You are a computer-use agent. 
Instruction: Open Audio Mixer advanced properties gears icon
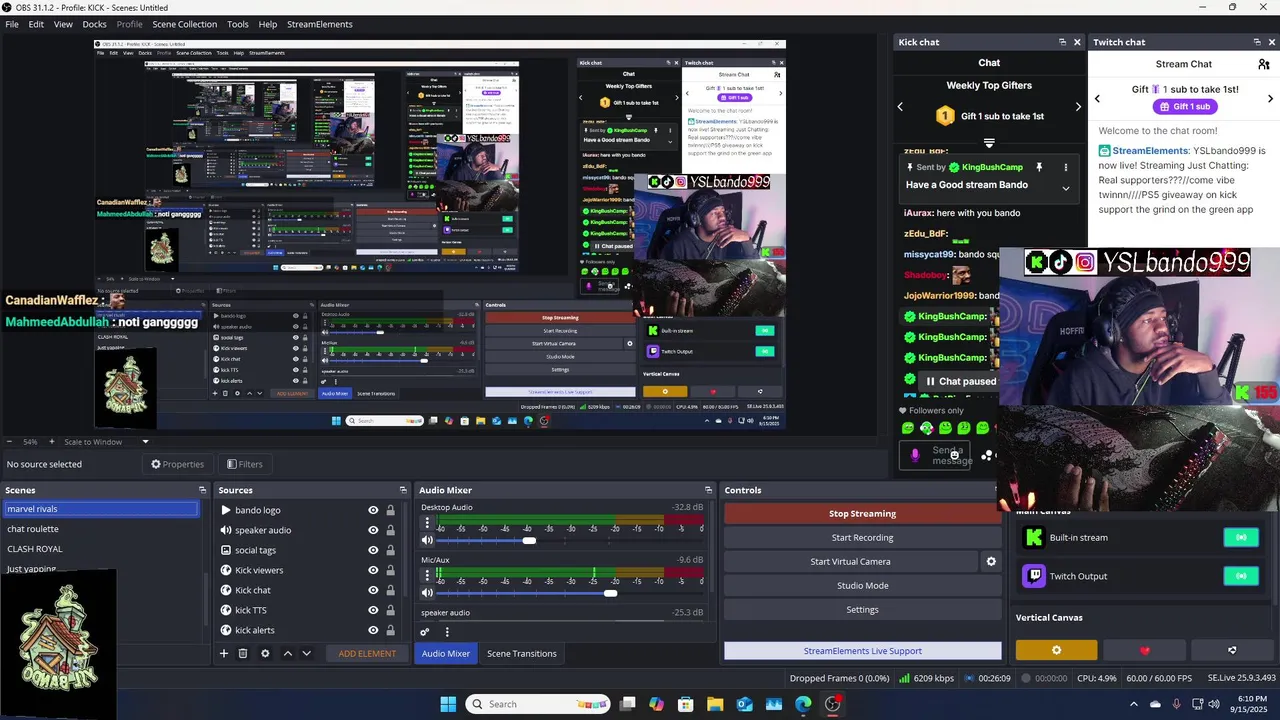[x=425, y=632]
